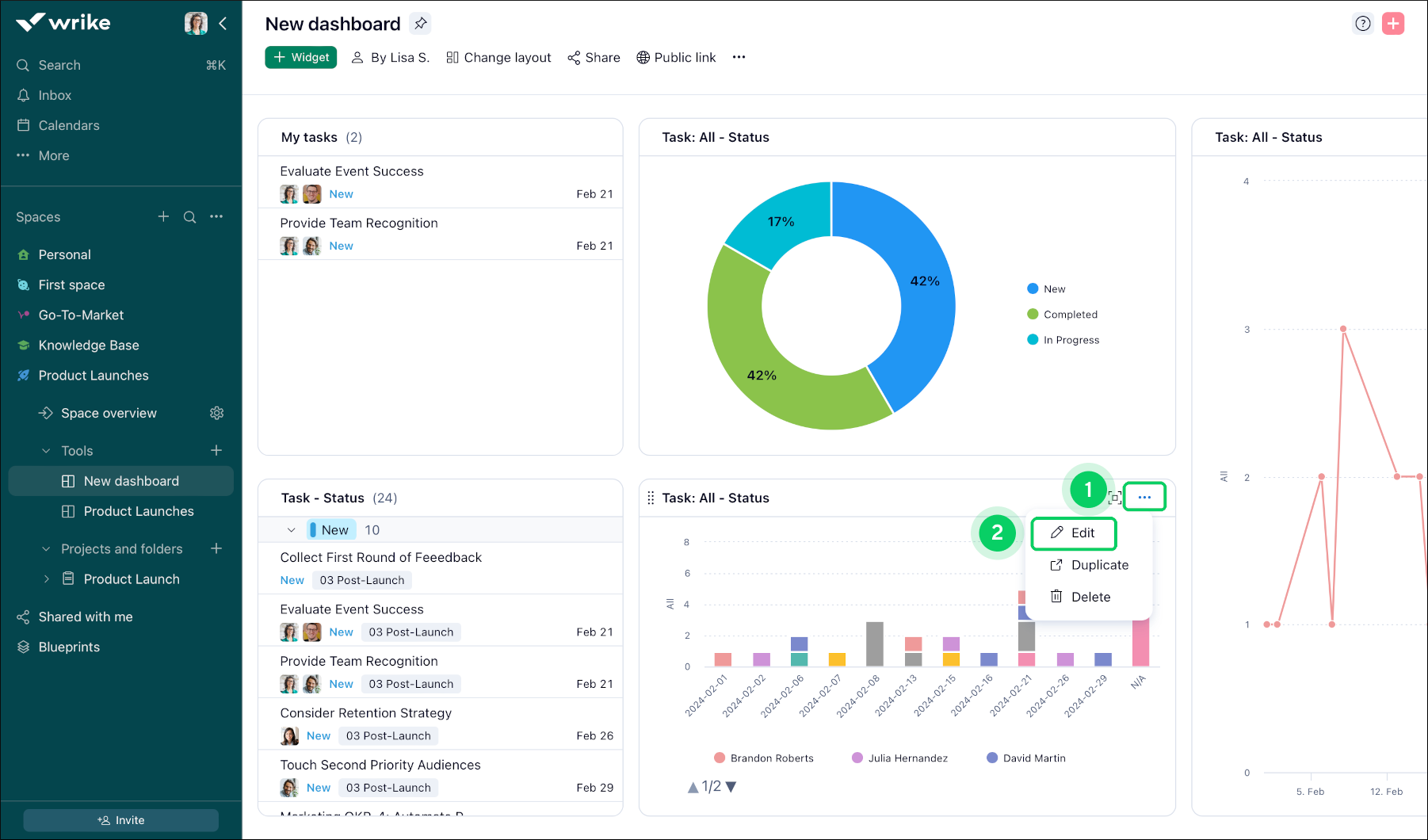Screen dimensions: 1428x840
Task: Open Space overview settings gear
Action: coord(216,413)
